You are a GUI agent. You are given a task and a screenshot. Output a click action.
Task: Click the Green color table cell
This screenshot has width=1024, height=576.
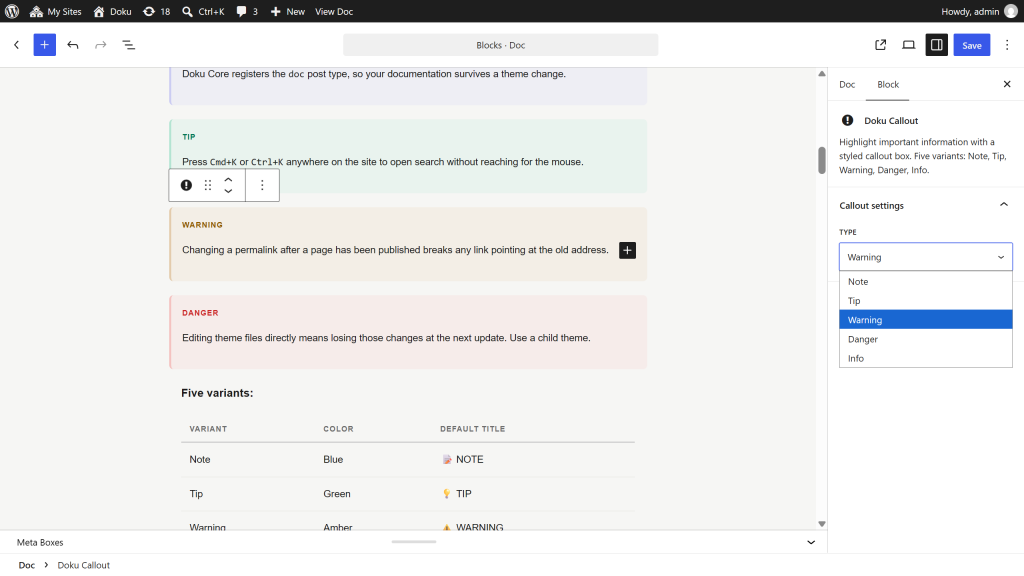(x=336, y=494)
